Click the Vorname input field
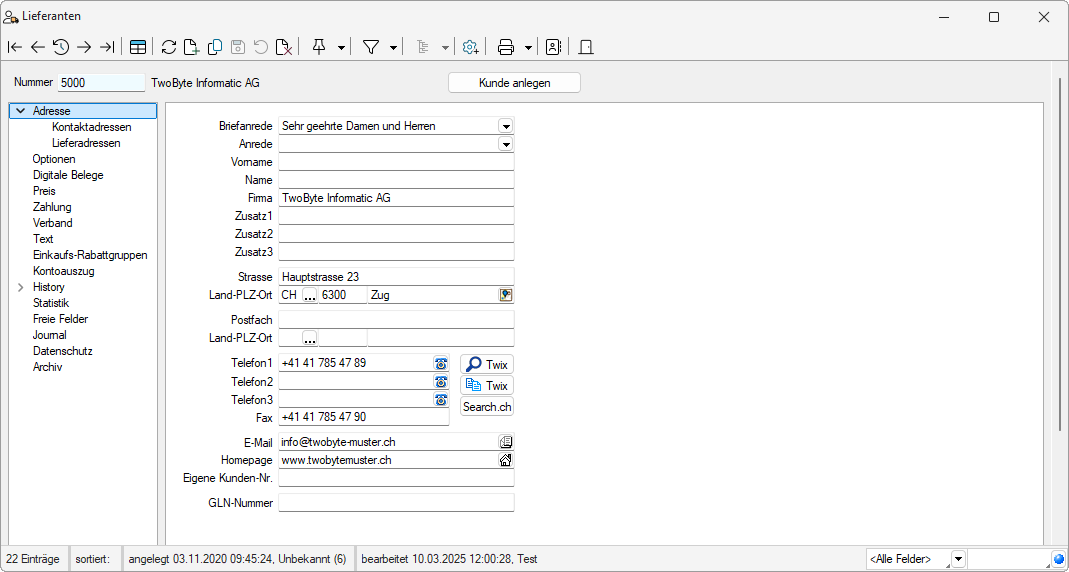Viewport: 1069px width, 572px height. [396, 162]
